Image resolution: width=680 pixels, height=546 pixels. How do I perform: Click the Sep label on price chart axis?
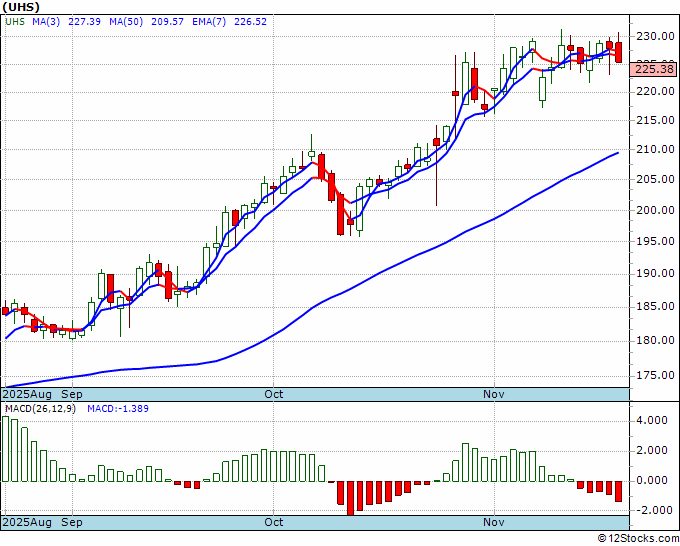coord(72,395)
